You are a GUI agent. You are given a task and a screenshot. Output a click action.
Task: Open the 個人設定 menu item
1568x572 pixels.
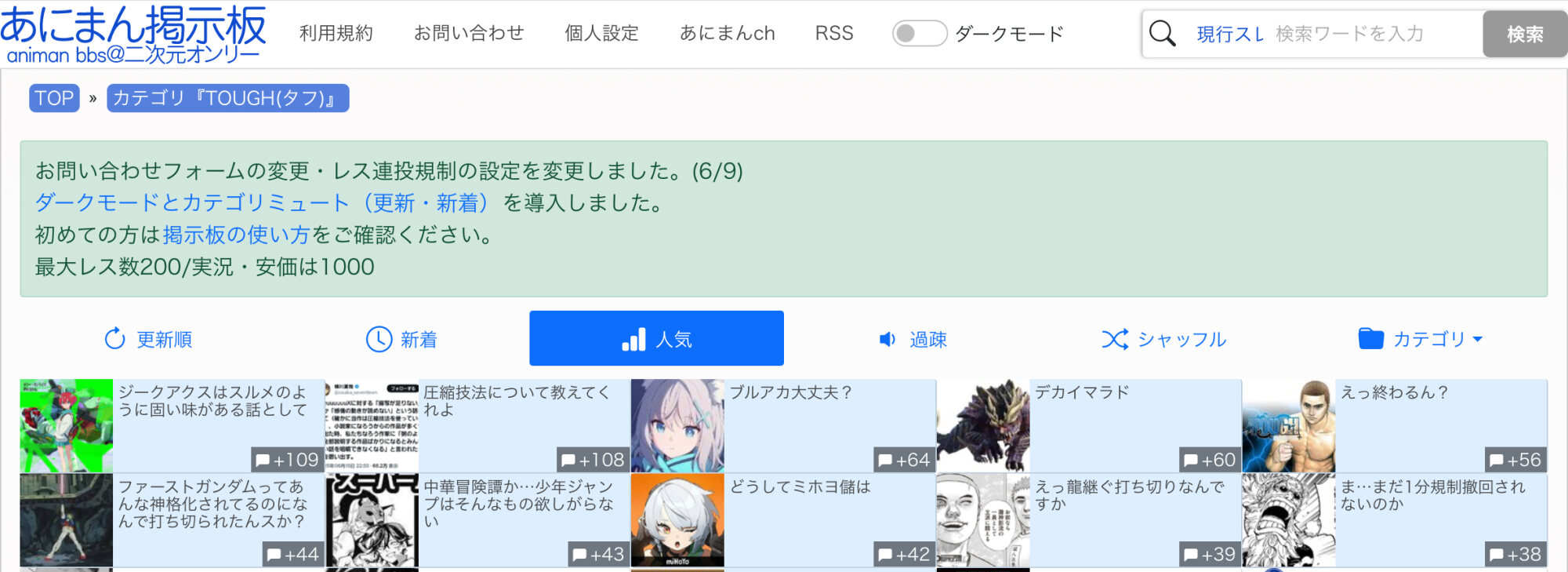click(601, 33)
